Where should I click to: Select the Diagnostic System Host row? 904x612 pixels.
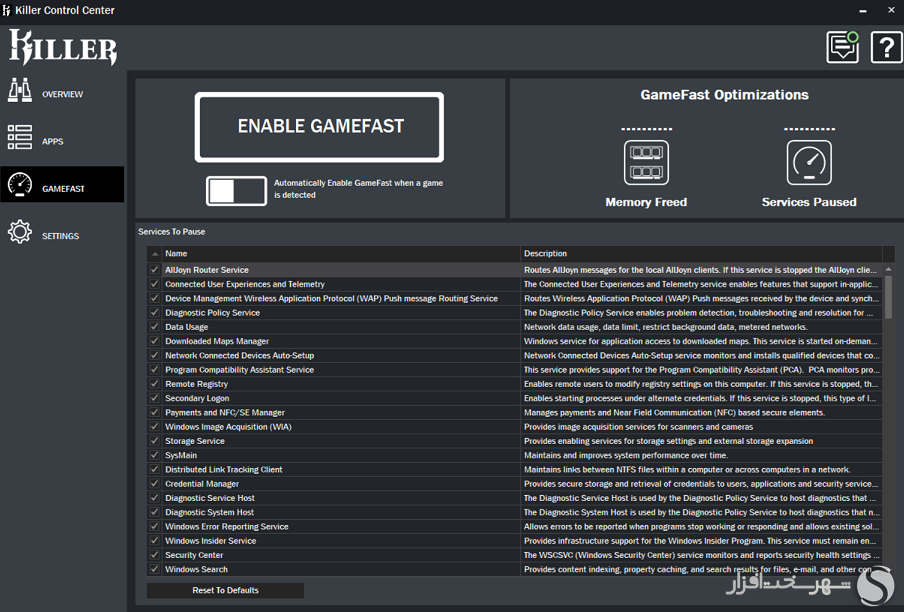coord(514,512)
